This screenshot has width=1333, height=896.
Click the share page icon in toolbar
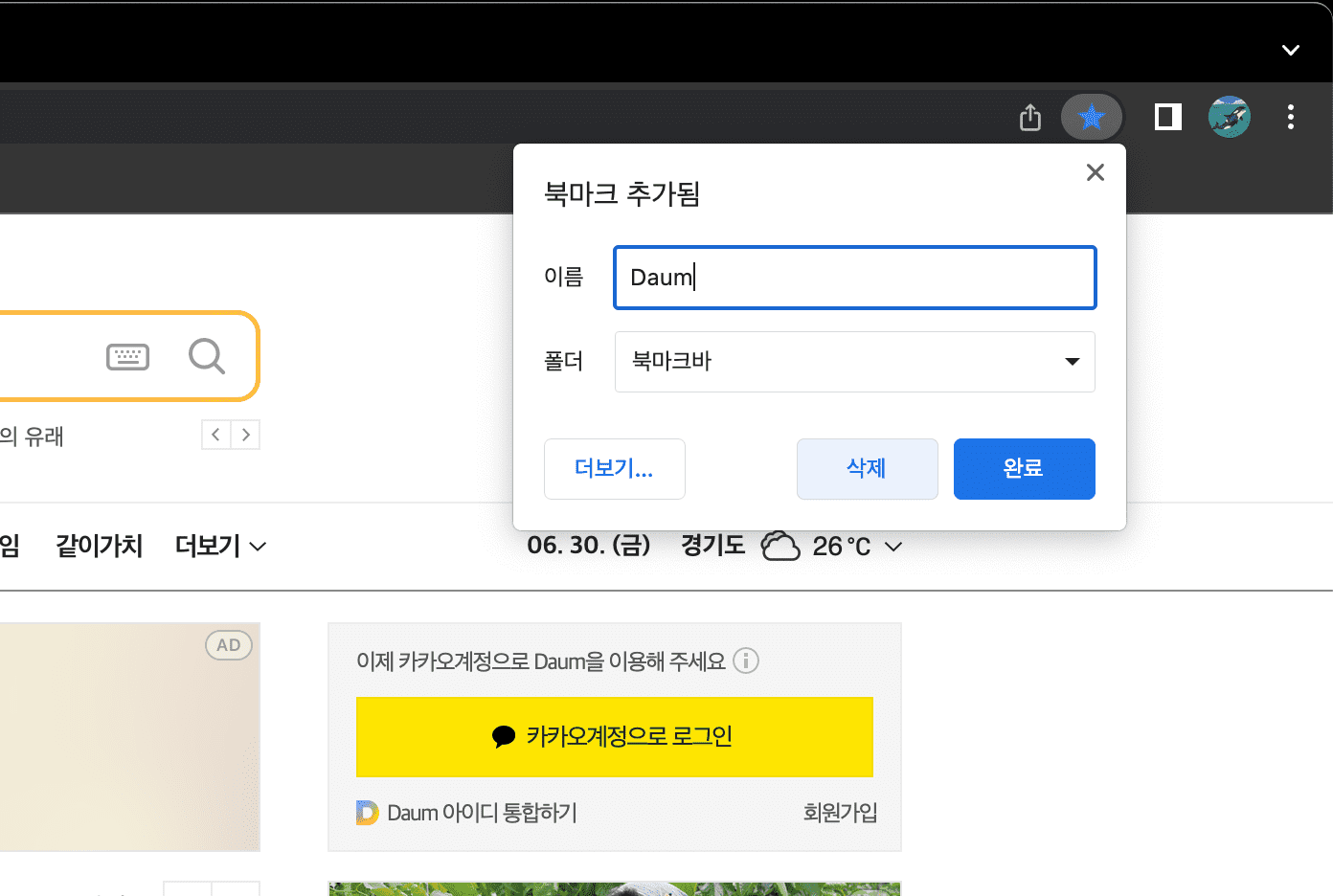tap(1029, 118)
